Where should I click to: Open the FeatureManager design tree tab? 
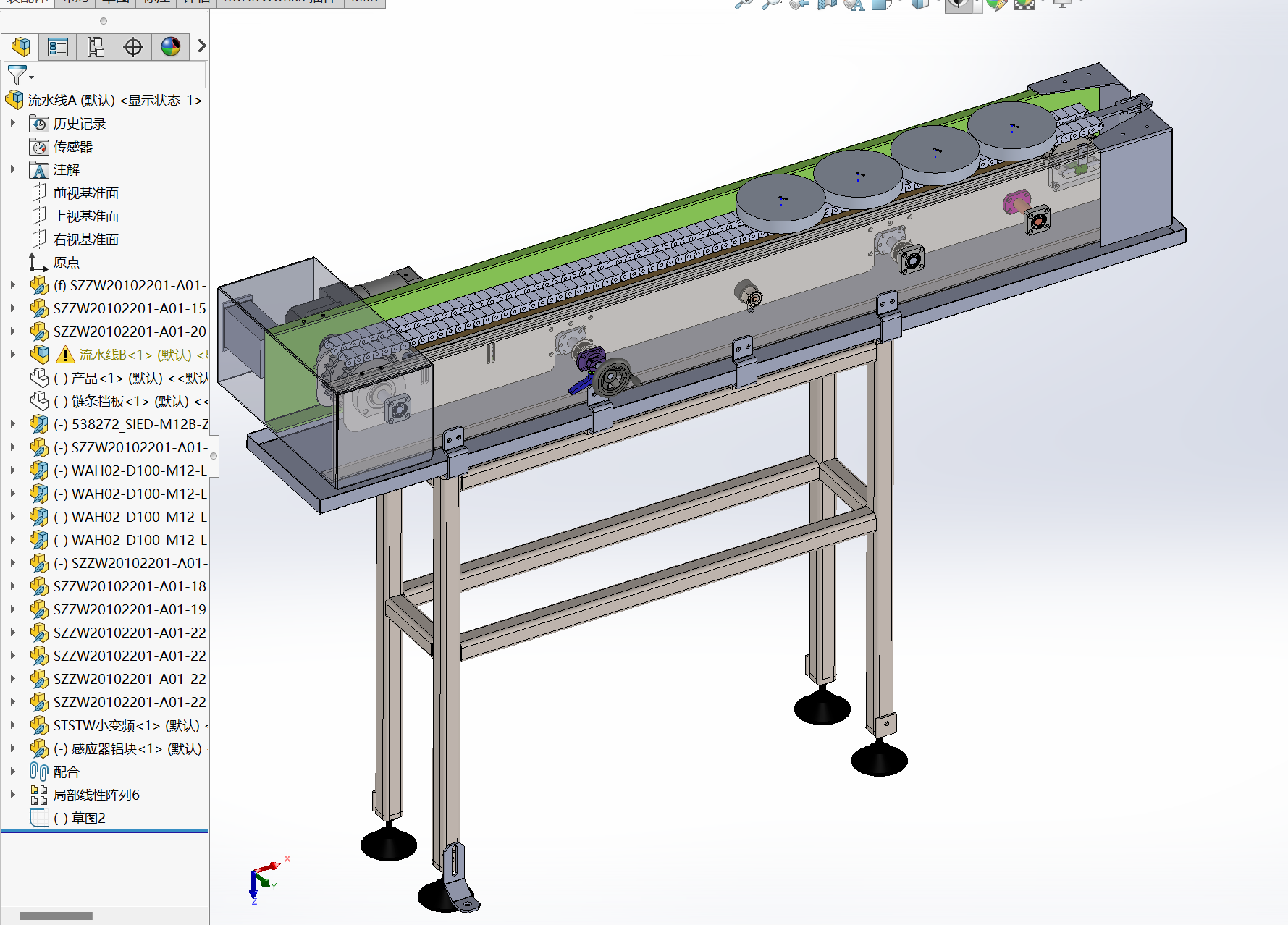tap(21, 47)
